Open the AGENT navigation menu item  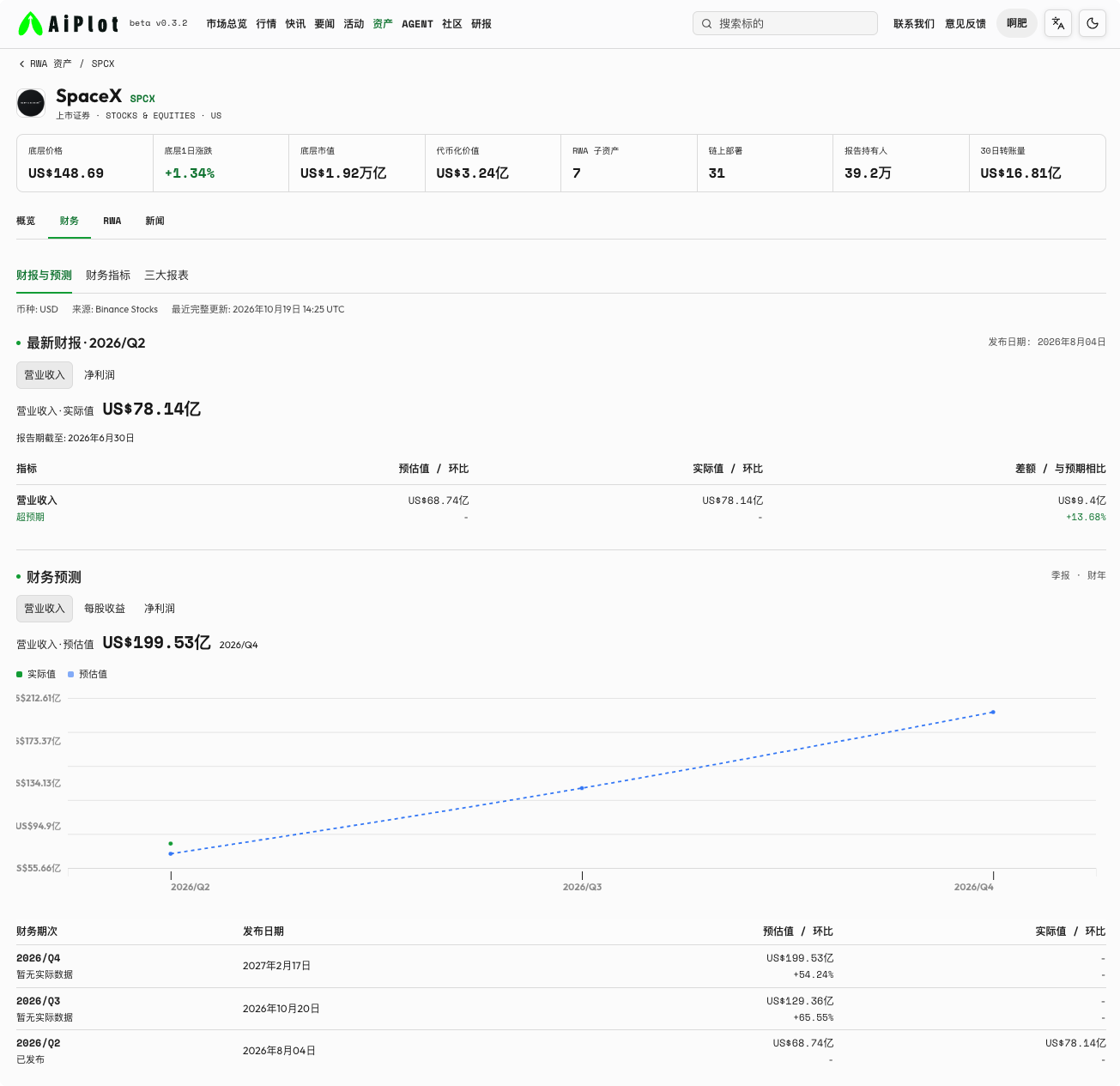(x=417, y=24)
